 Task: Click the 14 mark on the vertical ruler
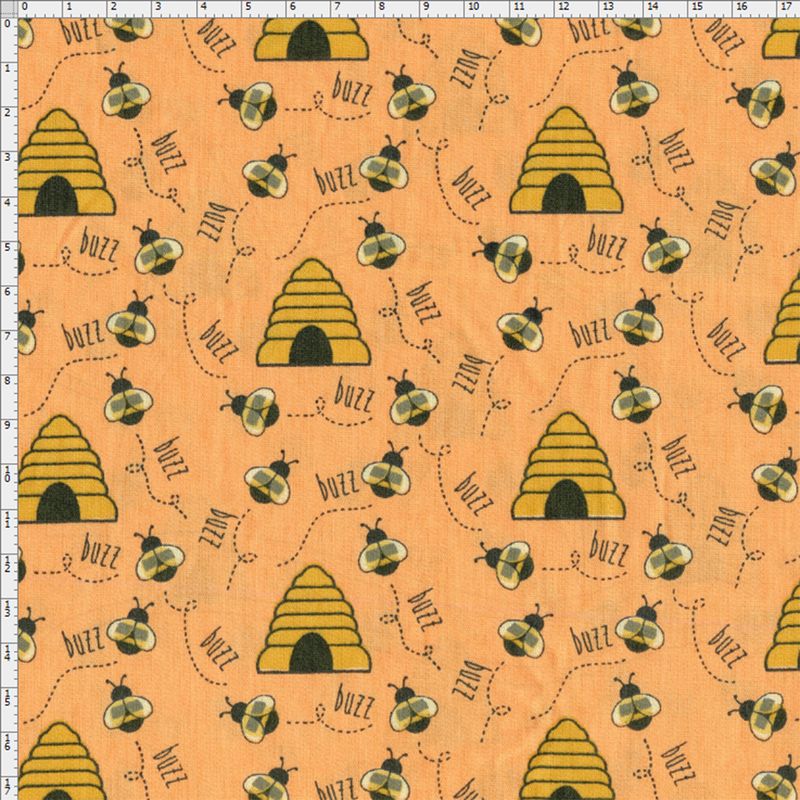7,653
